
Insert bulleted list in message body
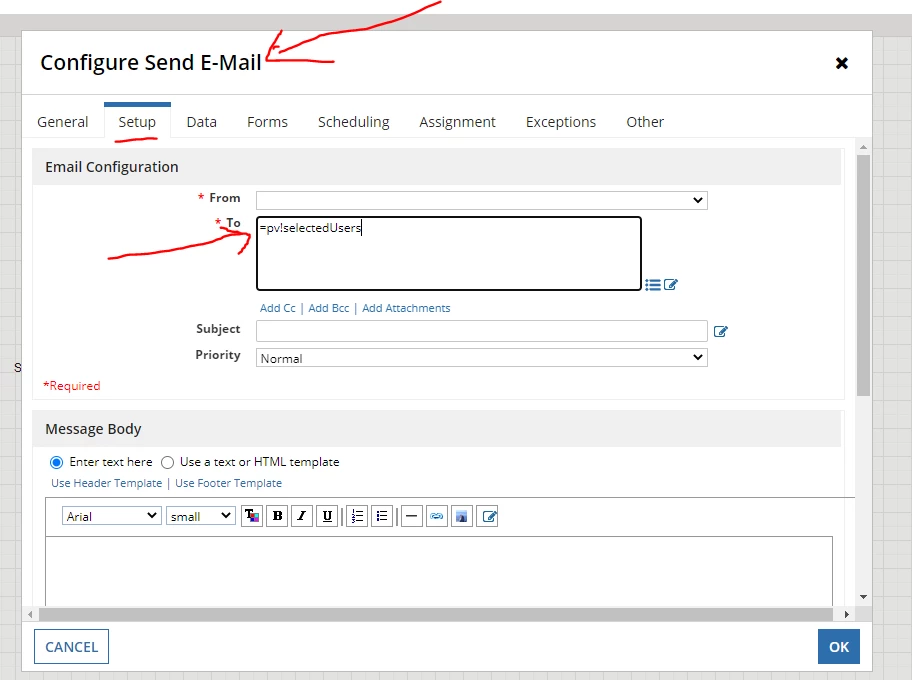(382, 516)
